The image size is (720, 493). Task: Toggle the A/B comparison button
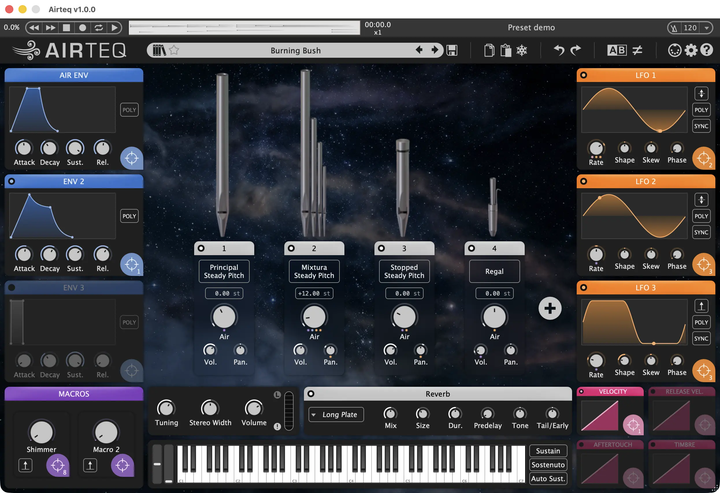tap(616, 50)
